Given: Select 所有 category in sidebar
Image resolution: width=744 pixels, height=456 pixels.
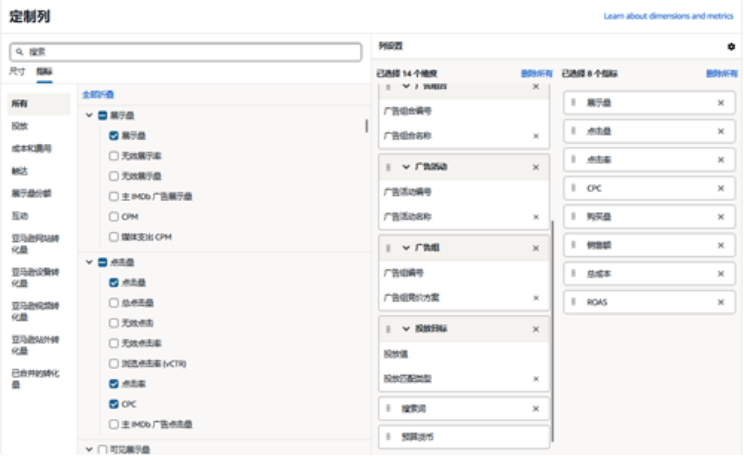Looking at the screenshot, I should [x=39, y=103].
